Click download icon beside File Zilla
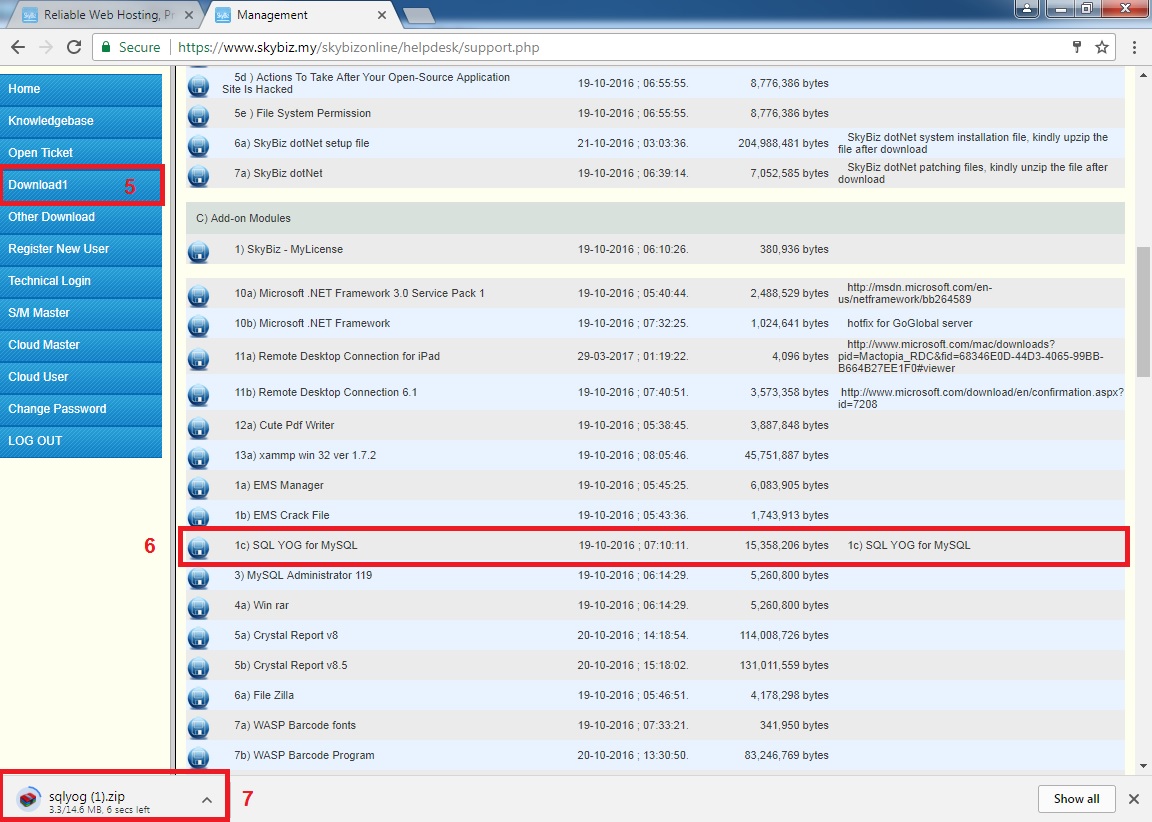This screenshot has height=822, width=1152. (198, 697)
